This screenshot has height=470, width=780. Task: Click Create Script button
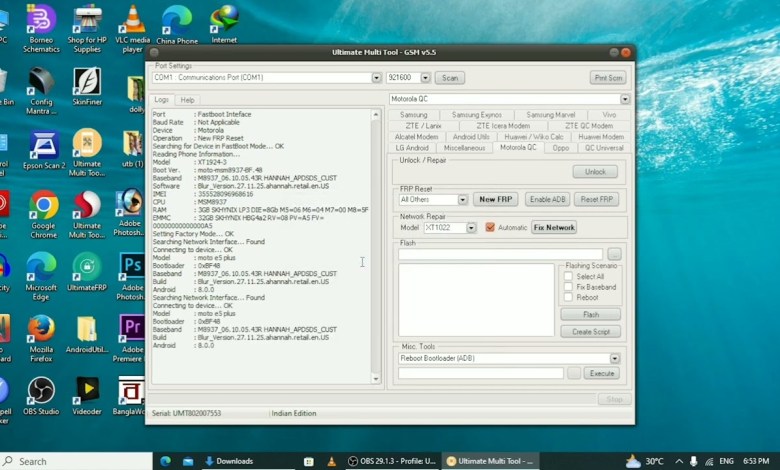tap(590, 332)
